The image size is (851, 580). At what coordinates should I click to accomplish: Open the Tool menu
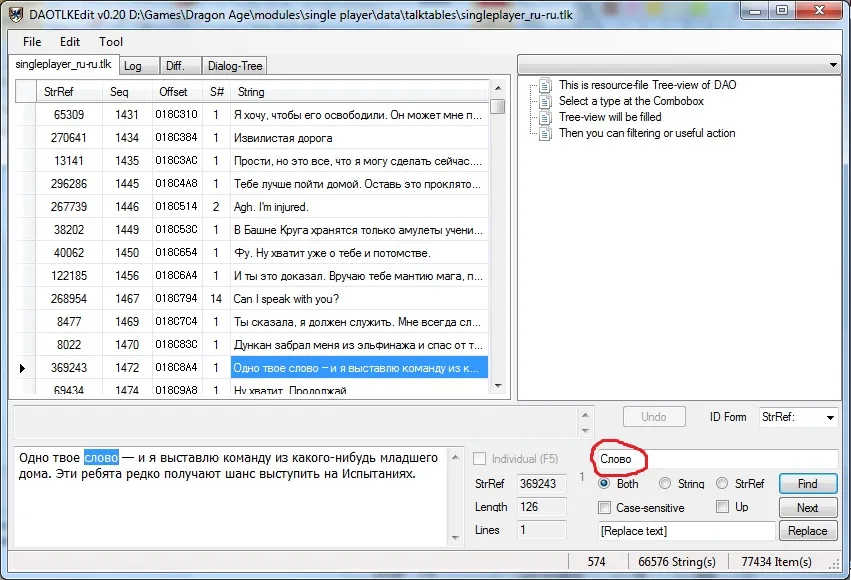[111, 42]
